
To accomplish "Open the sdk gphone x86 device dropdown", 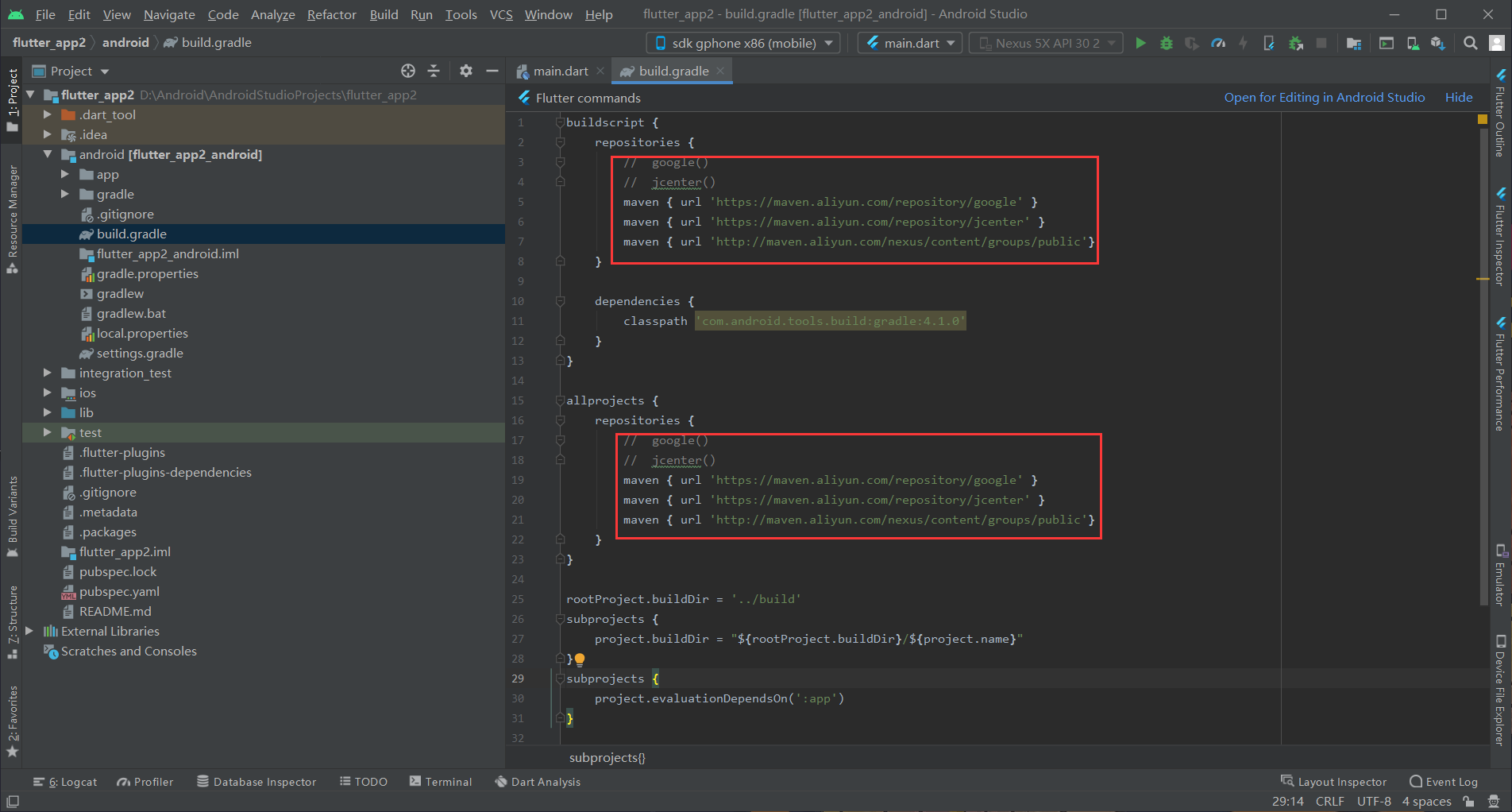I will [x=742, y=43].
